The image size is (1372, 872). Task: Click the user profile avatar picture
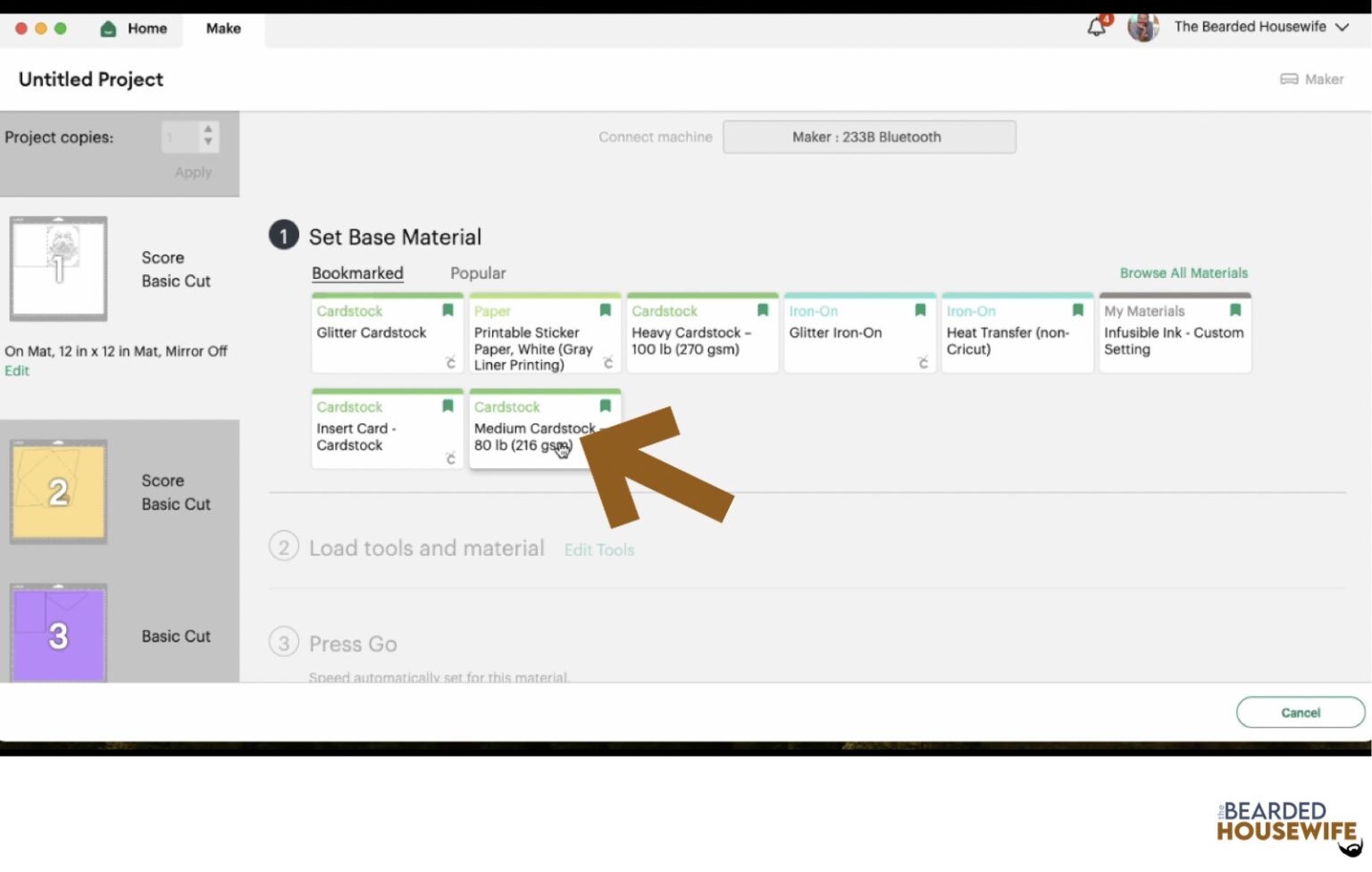(1142, 27)
